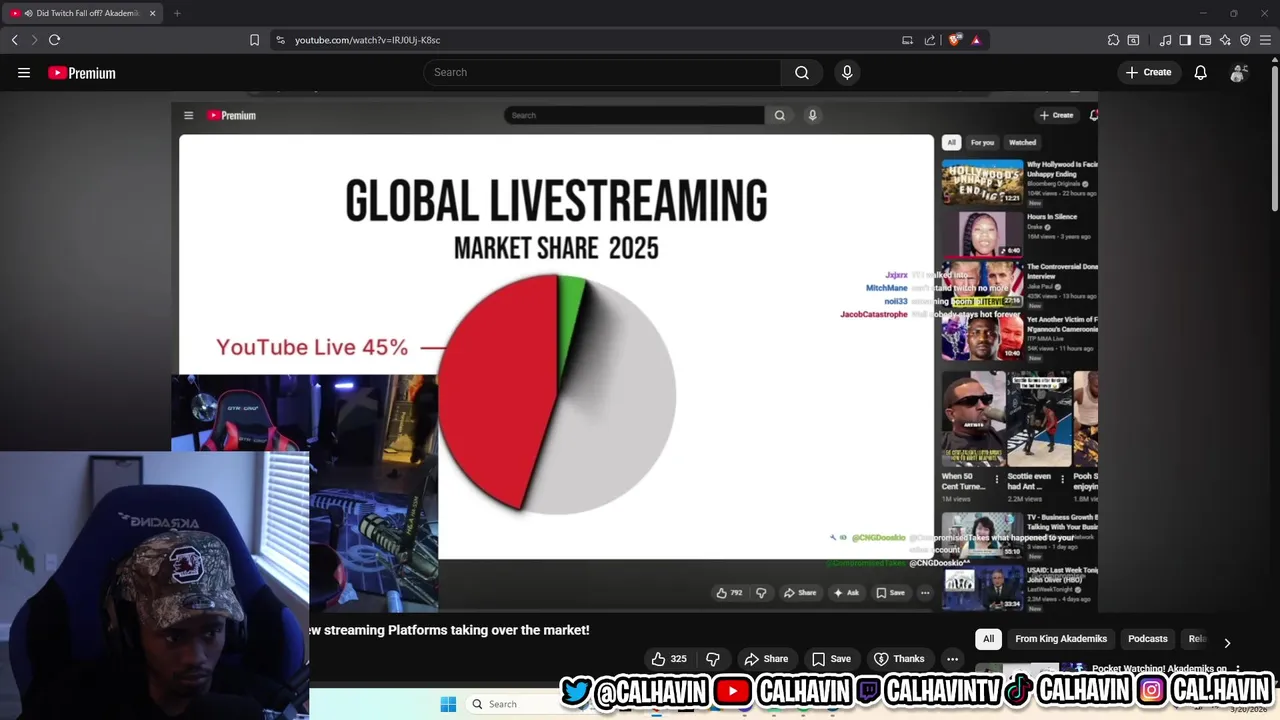Open the Windows Start menu

(448, 704)
